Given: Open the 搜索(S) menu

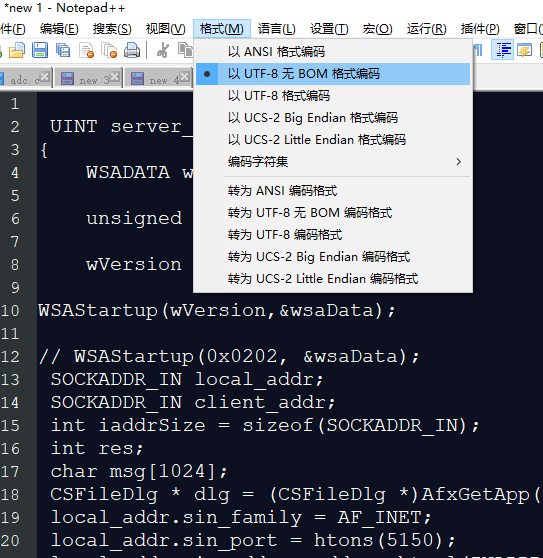Looking at the screenshot, I should pos(112,29).
